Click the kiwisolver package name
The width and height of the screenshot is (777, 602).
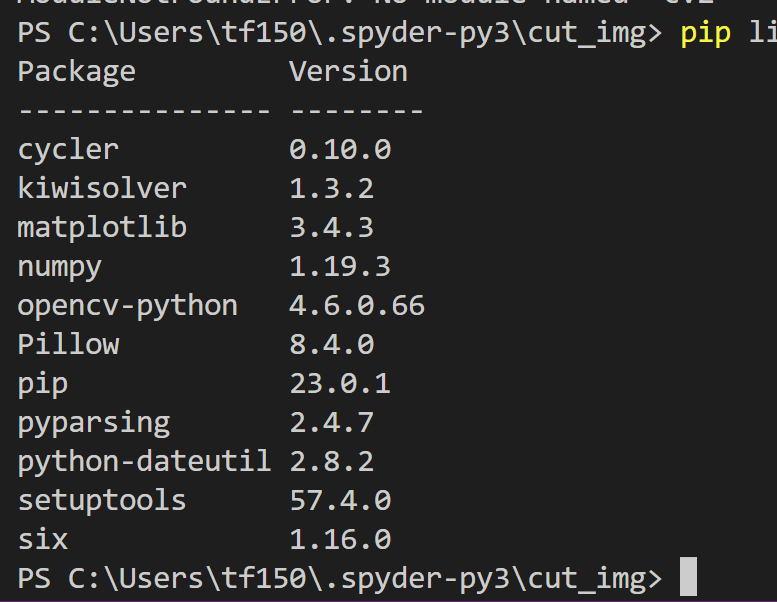click(102, 188)
